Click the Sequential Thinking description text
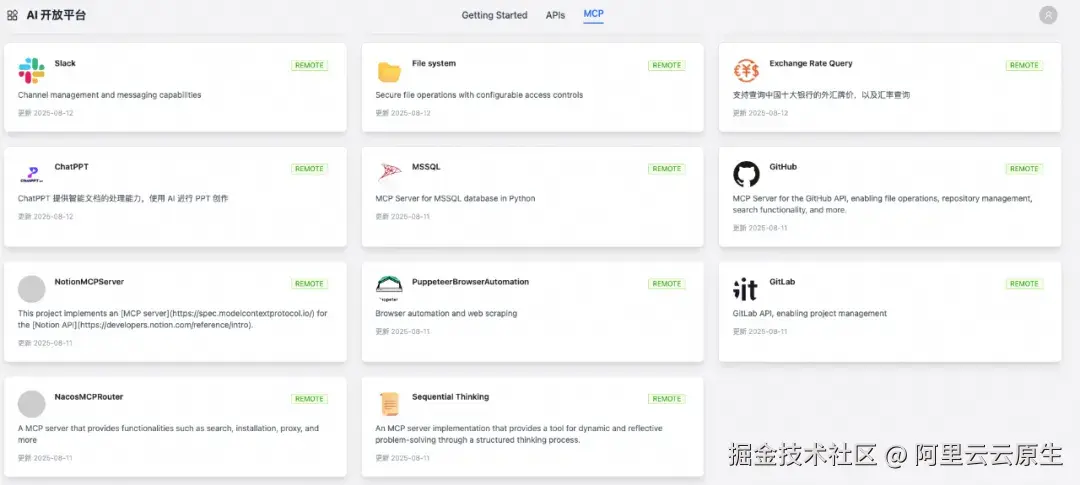This screenshot has width=1080, height=485. pos(519,434)
